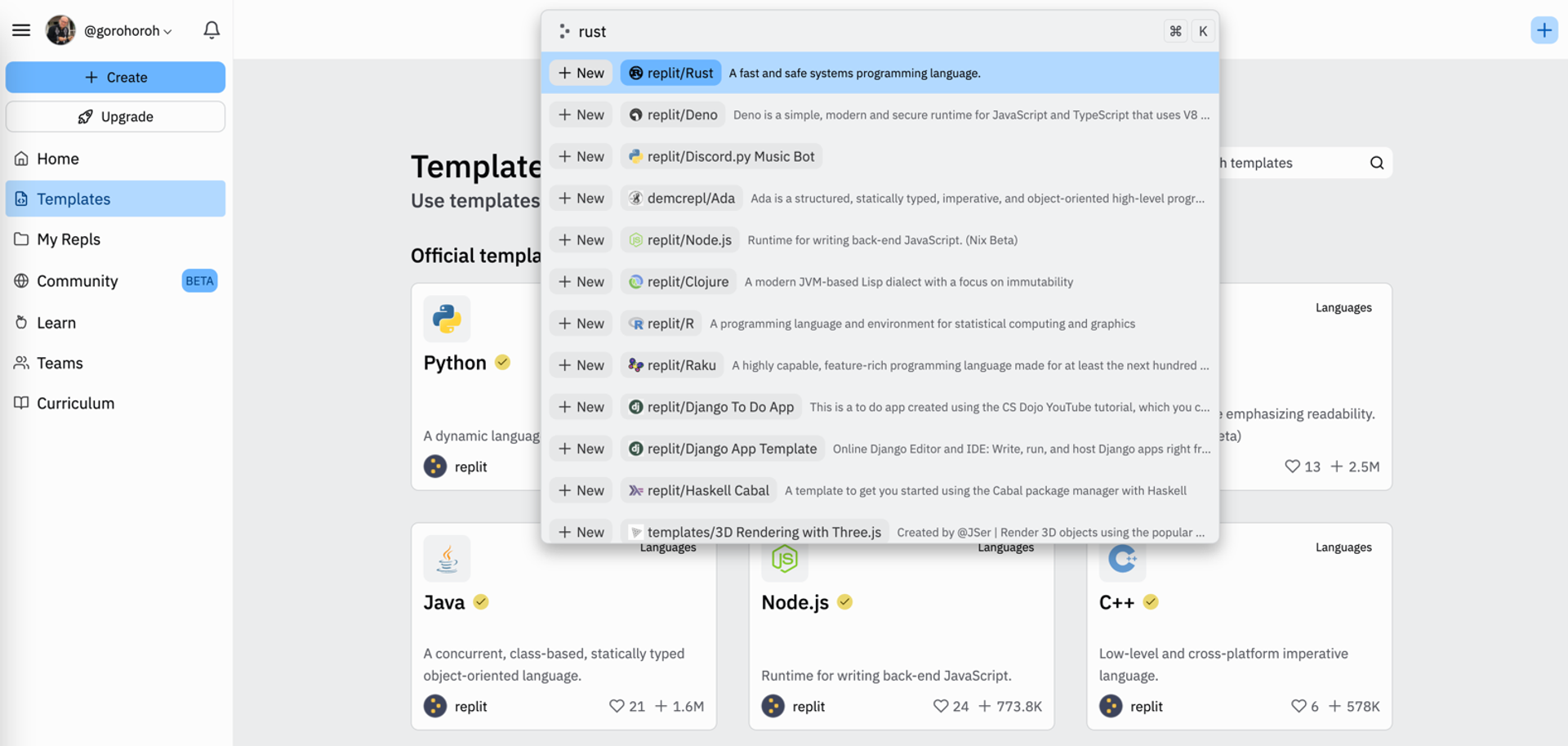This screenshot has height=746, width=1568.
Task: Click the Java logo on the Java template card
Action: [x=447, y=558]
